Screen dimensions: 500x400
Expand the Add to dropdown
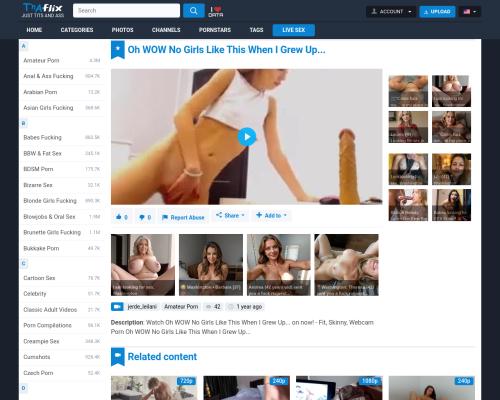click(x=271, y=216)
